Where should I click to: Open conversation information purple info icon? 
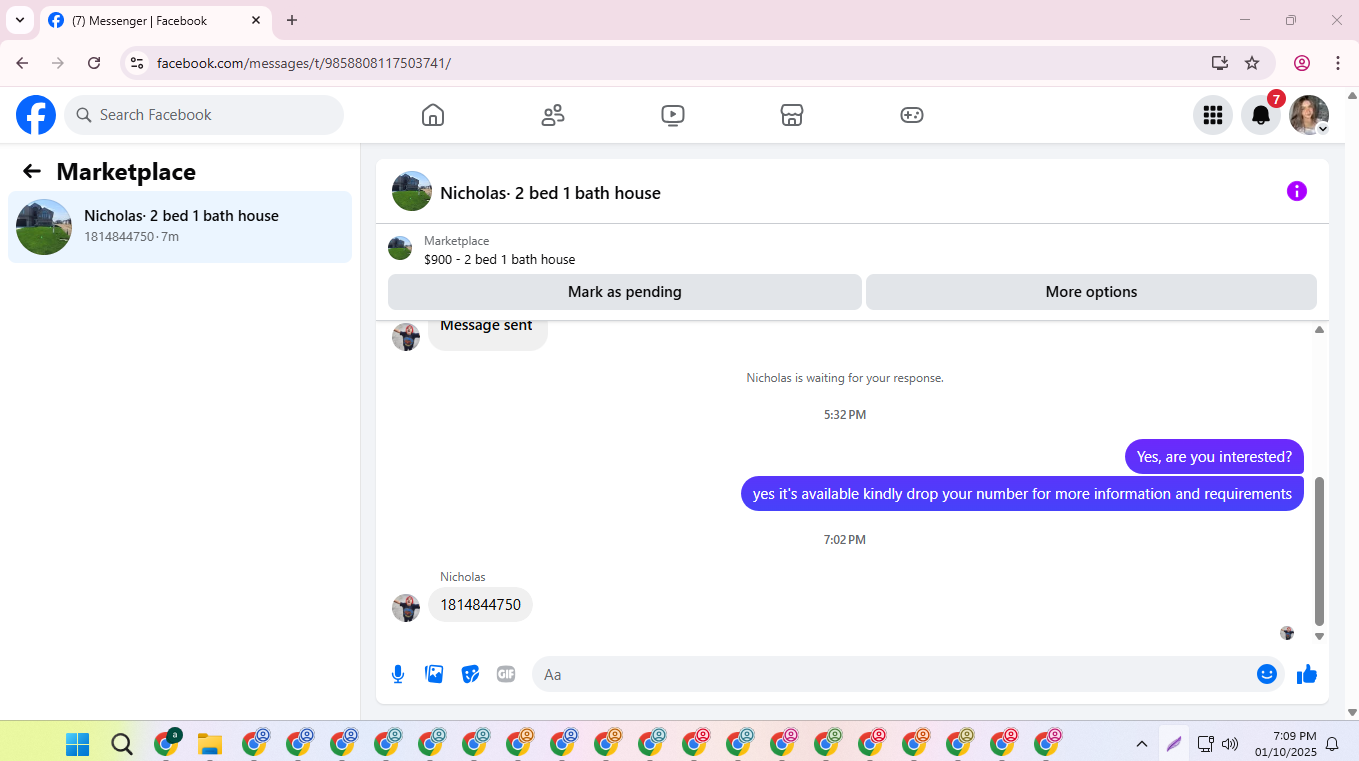(x=1297, y=191)
